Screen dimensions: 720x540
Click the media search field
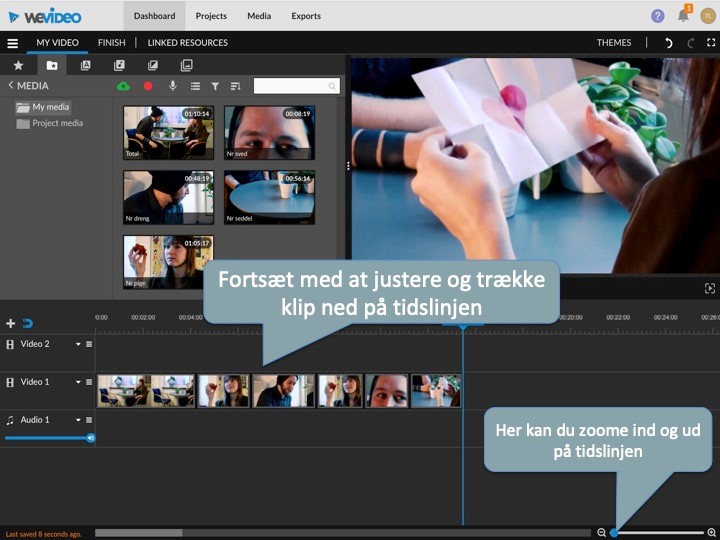pyautogui.click(x=297, y=86)
